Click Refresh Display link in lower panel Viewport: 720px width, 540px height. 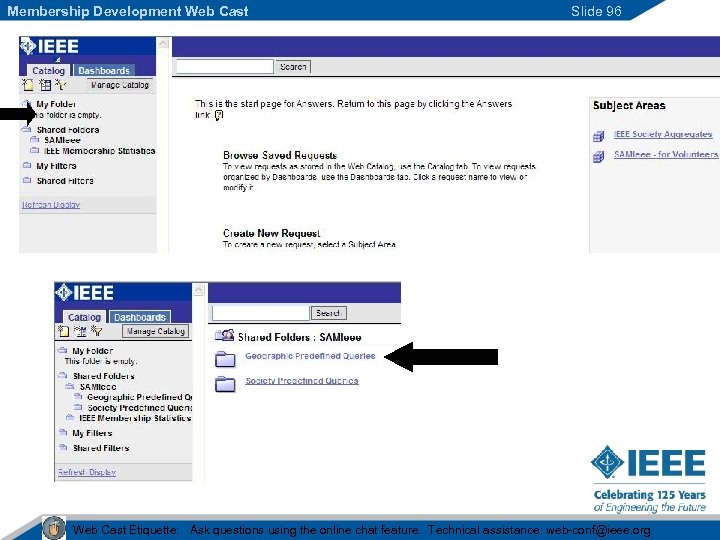[x=87, y=472]
